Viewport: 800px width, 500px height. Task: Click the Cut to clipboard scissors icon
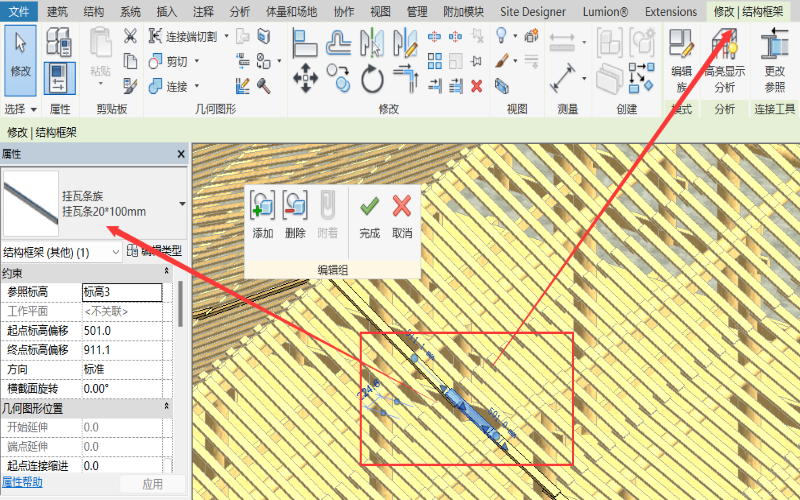coord(130,36)
